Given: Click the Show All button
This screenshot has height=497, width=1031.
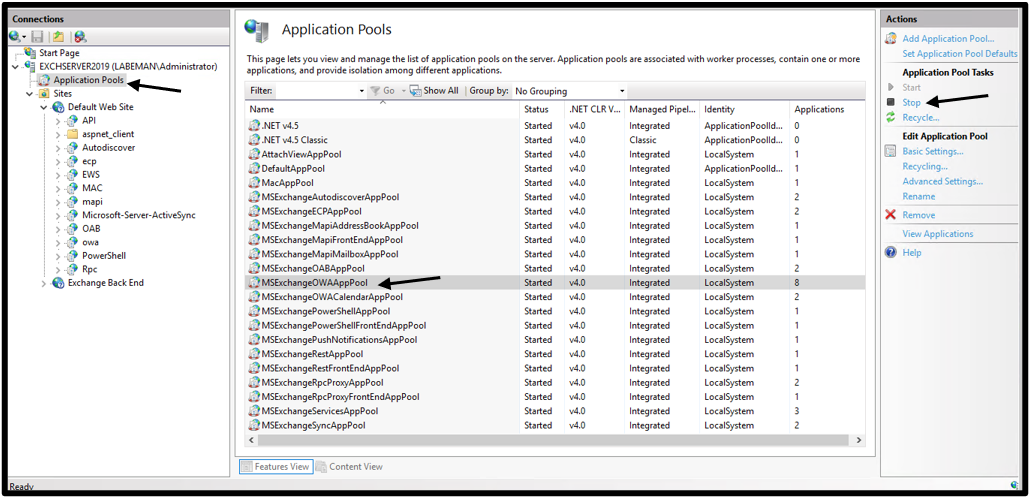Looking at the screenshot, I should [434, 91].
